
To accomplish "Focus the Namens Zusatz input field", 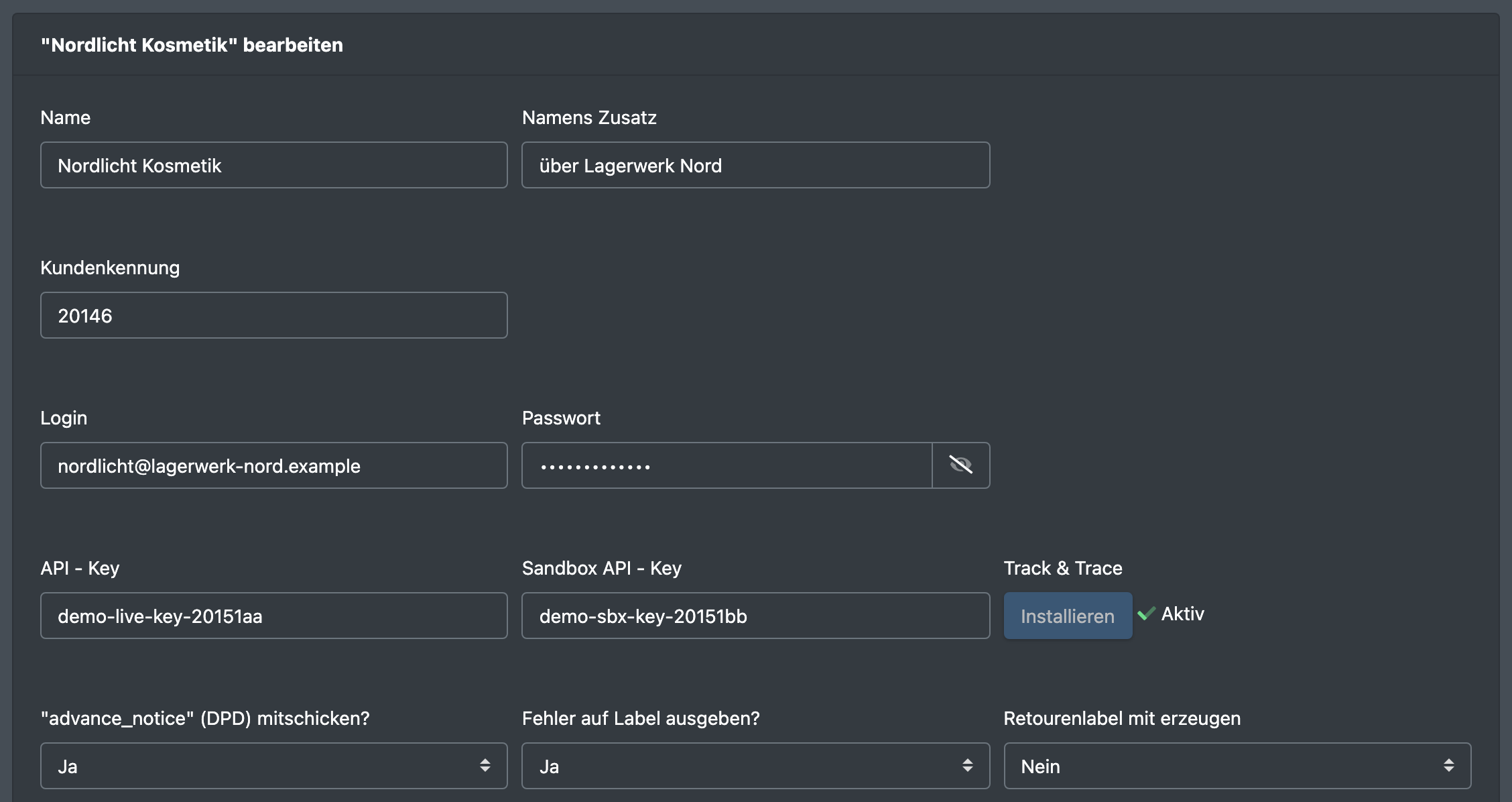I will (x=755, y=165).
